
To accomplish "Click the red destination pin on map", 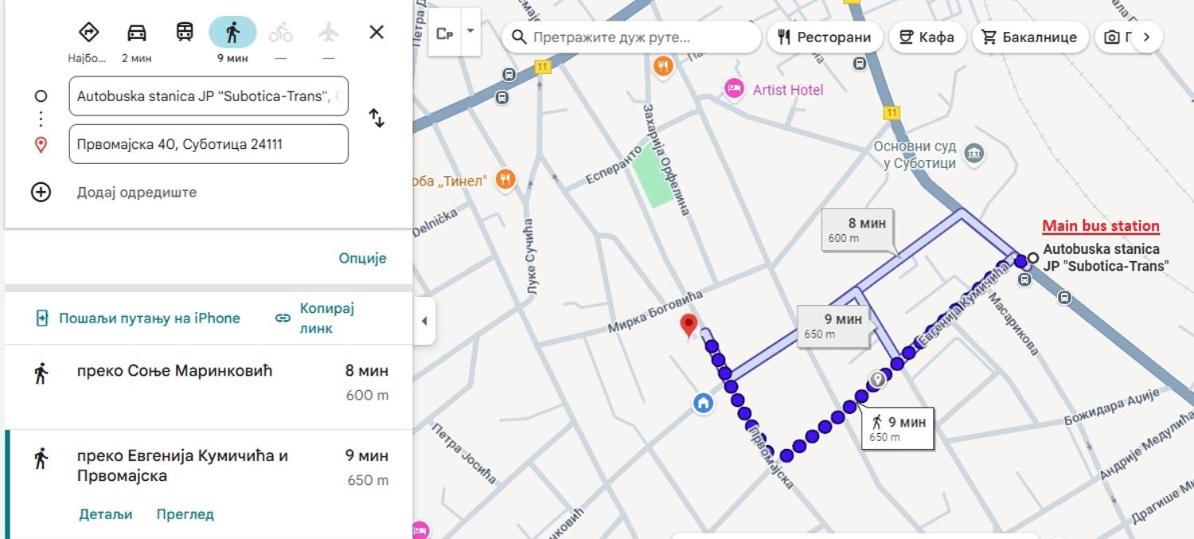I will click(x=688, y=325).
